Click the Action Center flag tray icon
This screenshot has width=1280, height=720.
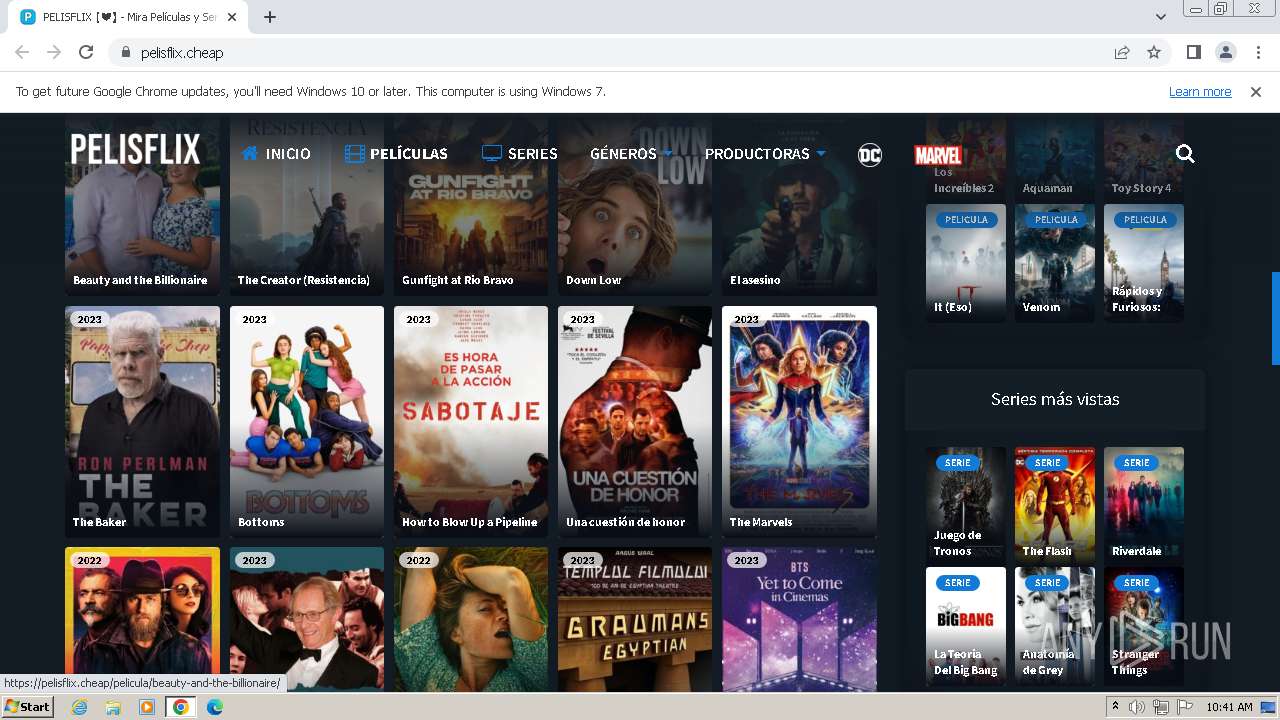tap(1185, 707)
